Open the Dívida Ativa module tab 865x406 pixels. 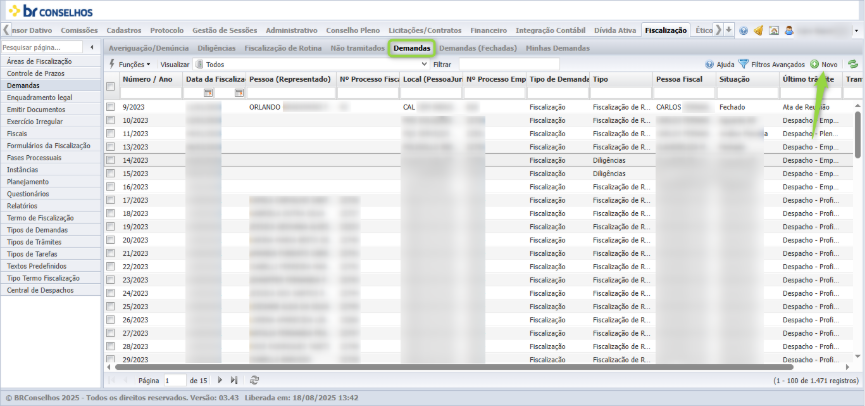pos(616,30)
